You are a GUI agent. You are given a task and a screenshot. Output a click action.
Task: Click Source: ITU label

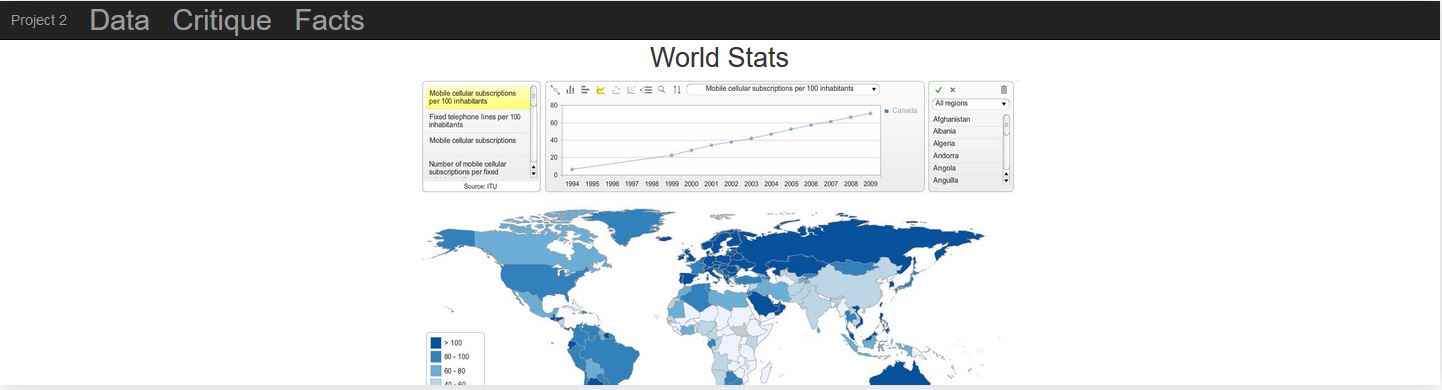coord(480,186)
